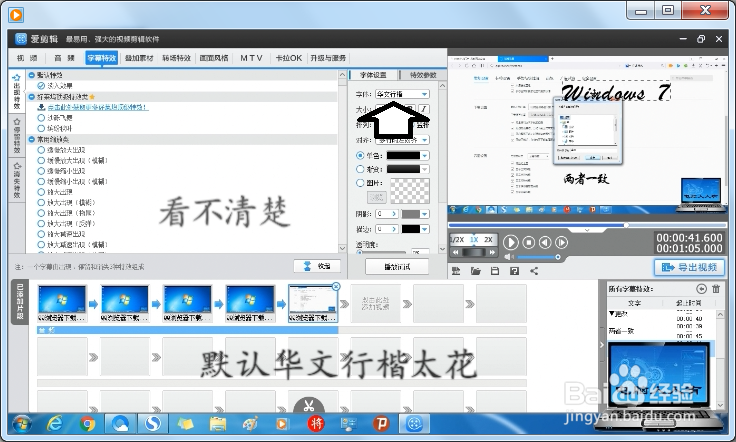Viewport: 736px width, 442px height.
Task: Click the scissors cut icon above the taskbar
Action: tap(309, 406)
